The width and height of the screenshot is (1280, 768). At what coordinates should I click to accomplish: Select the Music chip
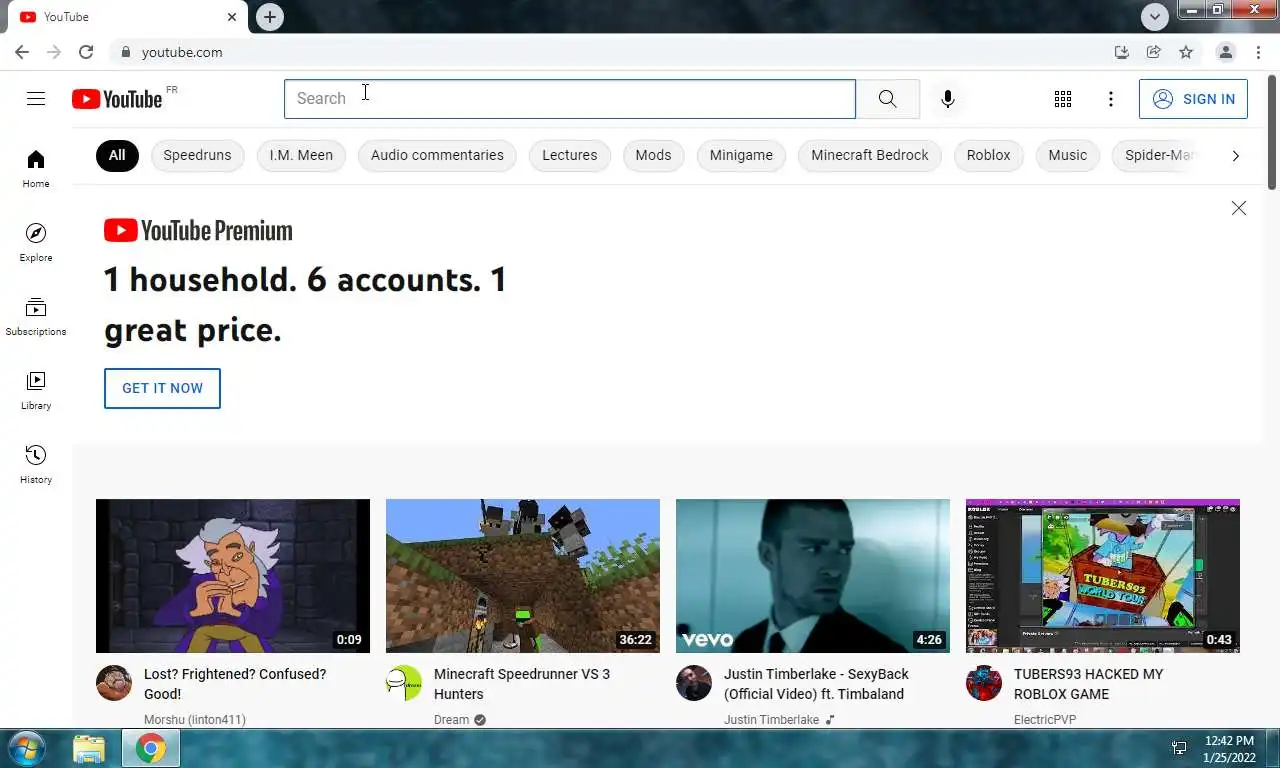[x=1067, y=155]
